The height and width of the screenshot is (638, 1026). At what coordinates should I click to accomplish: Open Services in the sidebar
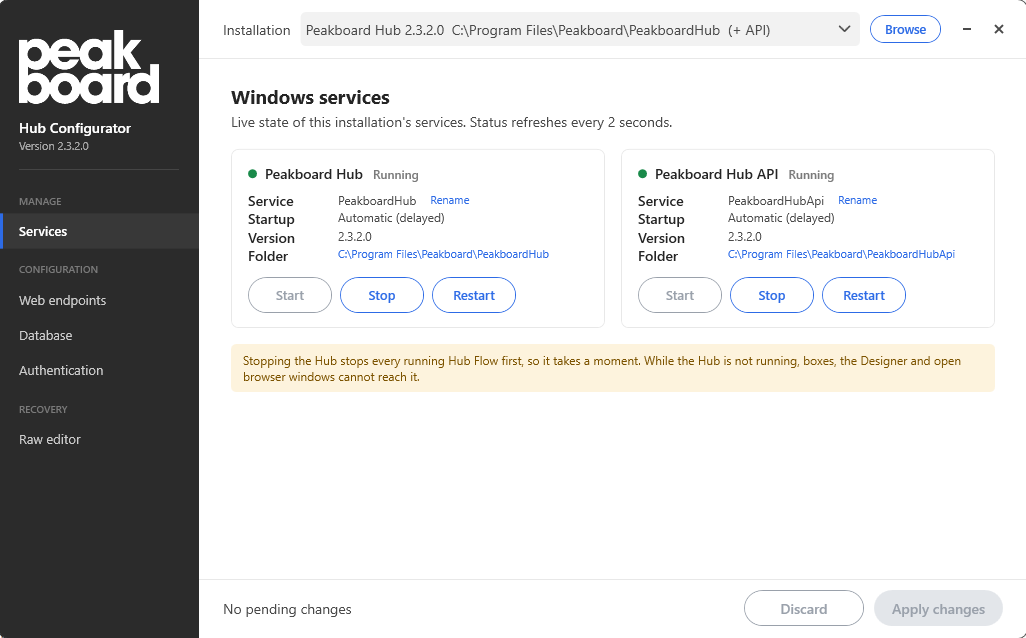(x=99, y=231)
